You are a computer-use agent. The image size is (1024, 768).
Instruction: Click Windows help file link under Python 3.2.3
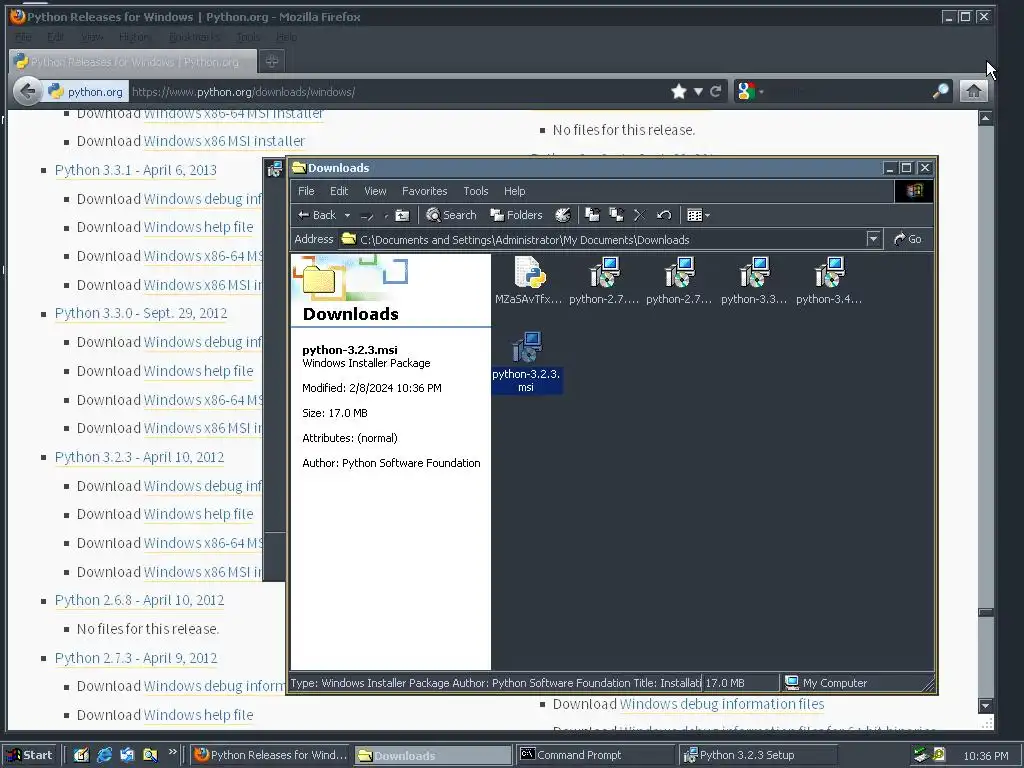pos(198,515)
